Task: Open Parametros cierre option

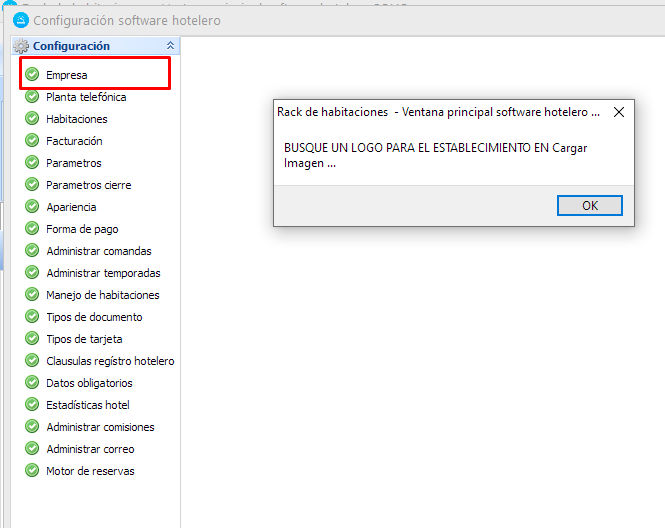Action: (88, 185)
